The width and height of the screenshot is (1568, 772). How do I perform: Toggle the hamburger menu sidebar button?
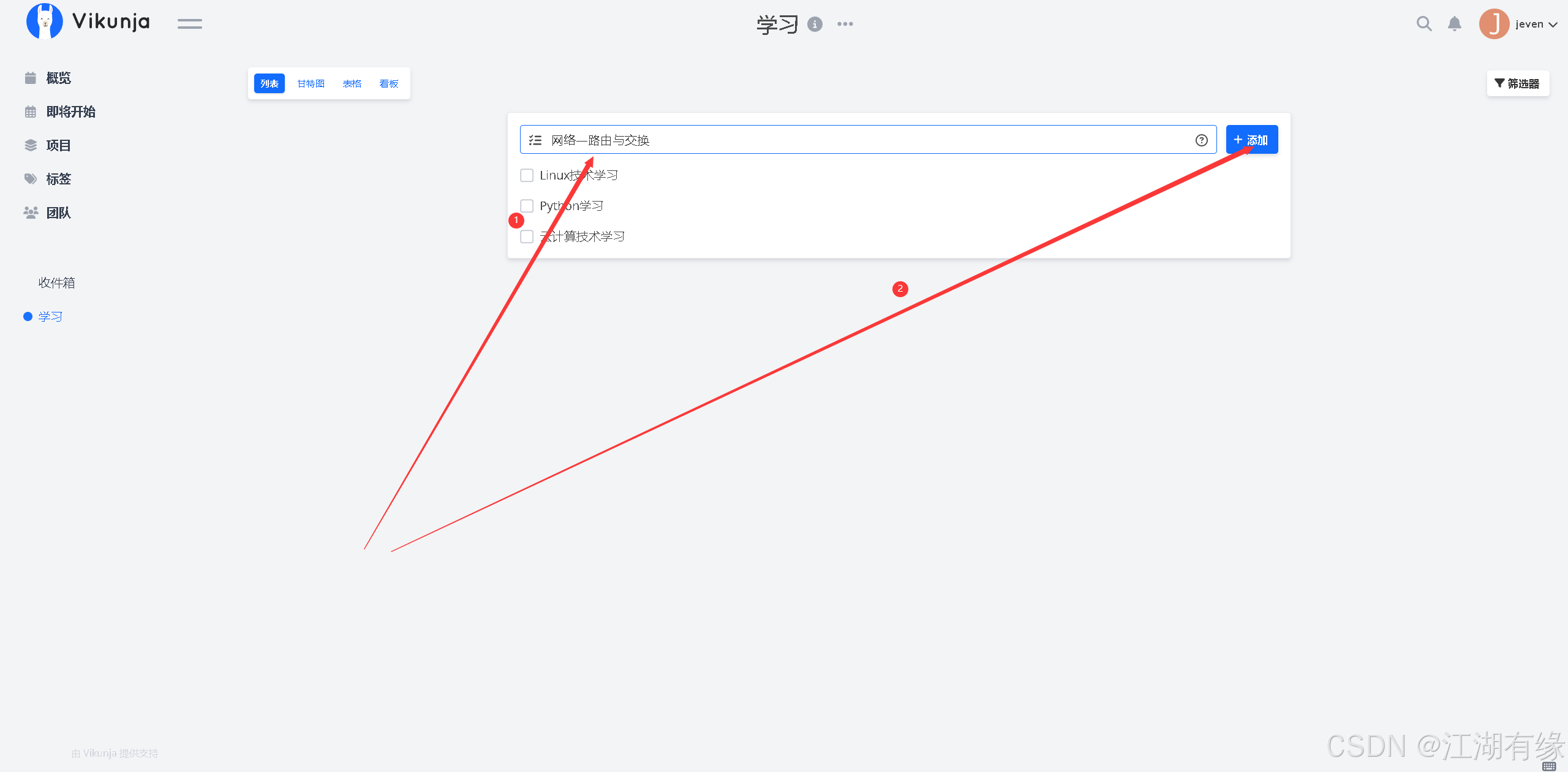pyautogui.click(x=189, y=24)
